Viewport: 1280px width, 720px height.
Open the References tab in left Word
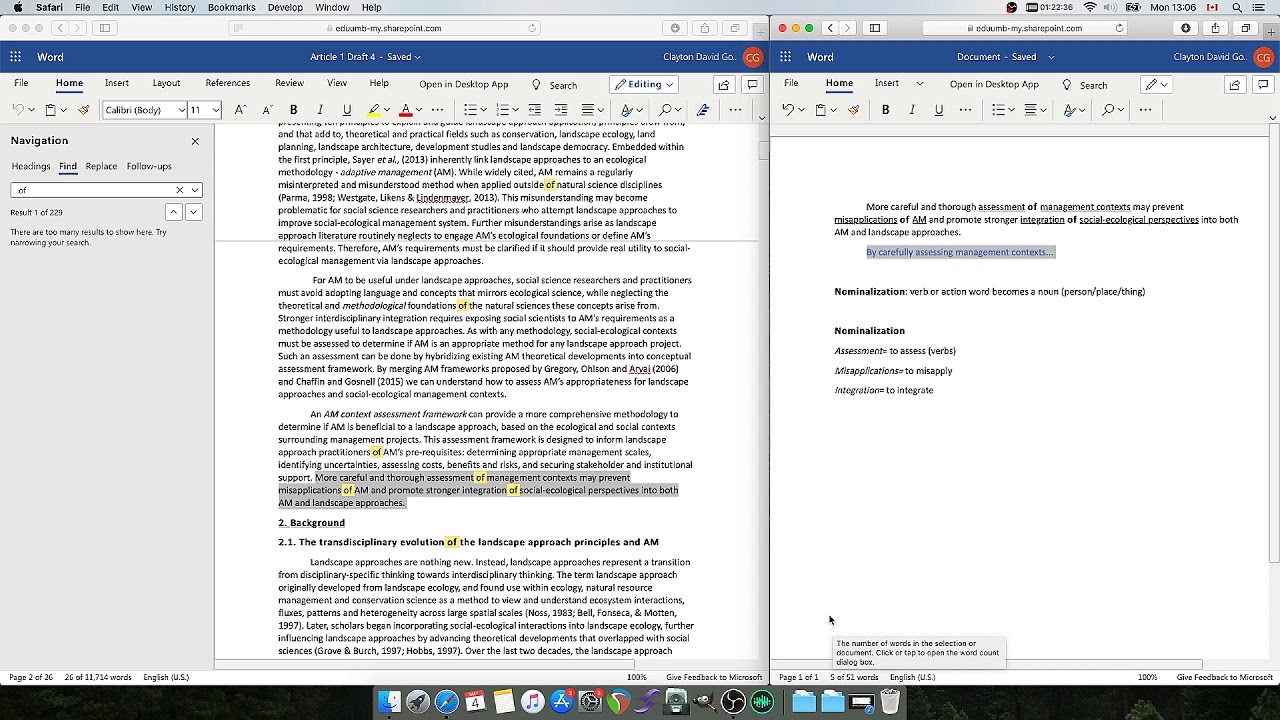(x=227, y=83)
